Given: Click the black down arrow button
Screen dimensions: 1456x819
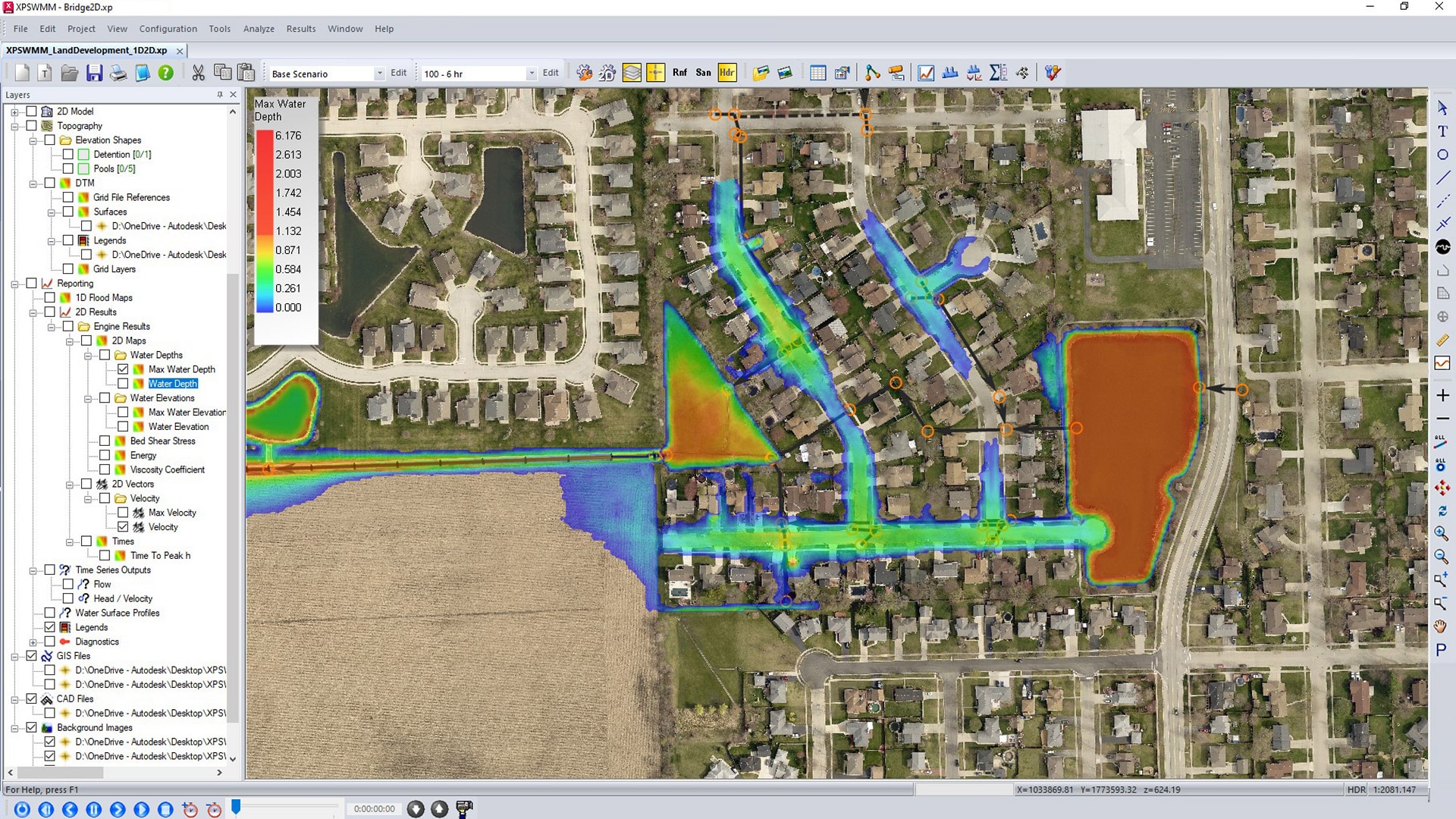Looking at the screenshot, I should click(x=416, y=809).
